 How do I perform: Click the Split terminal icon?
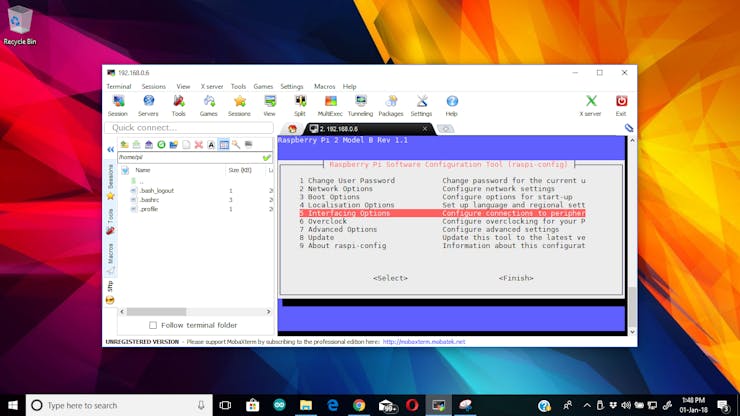[300, 105]
